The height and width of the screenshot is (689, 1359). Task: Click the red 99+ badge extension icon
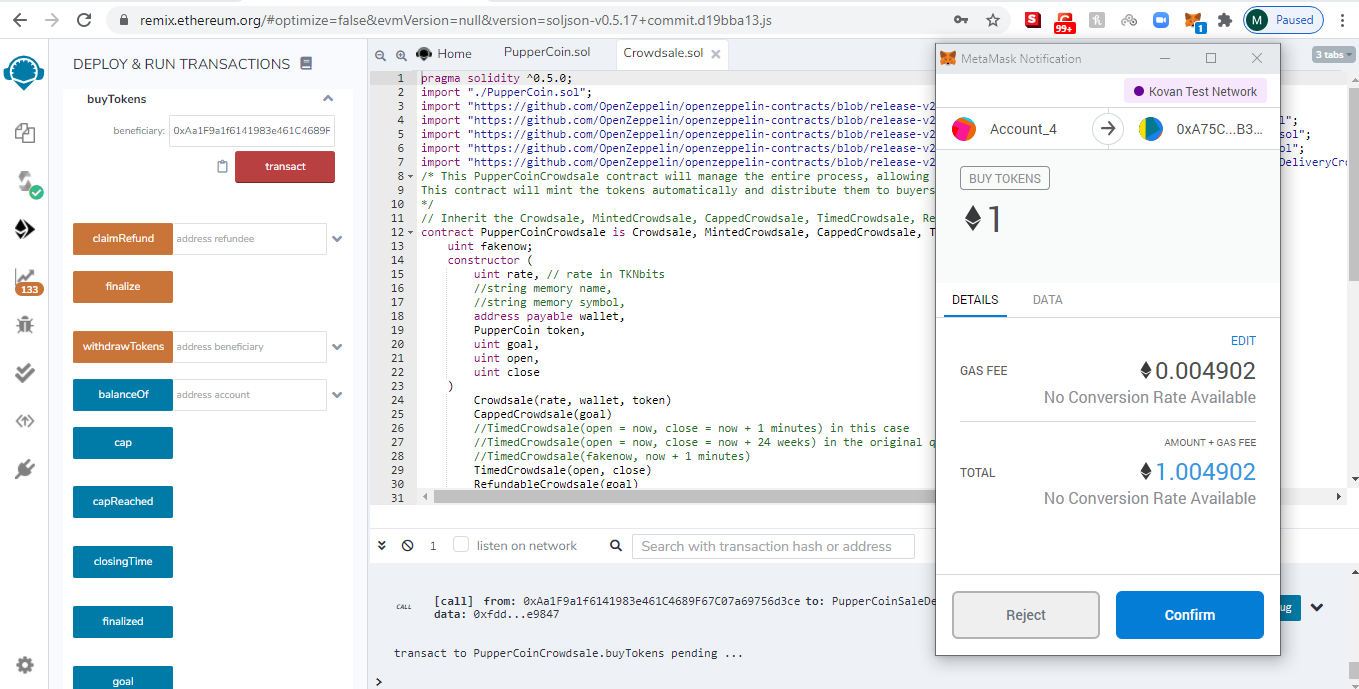tap(1065, 20)
